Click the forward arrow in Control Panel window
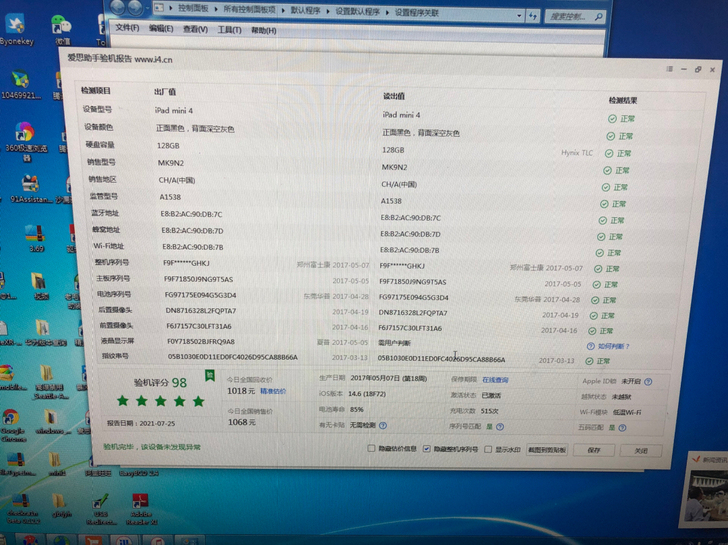Screen dimensions: 728x545 coord(135,7)
